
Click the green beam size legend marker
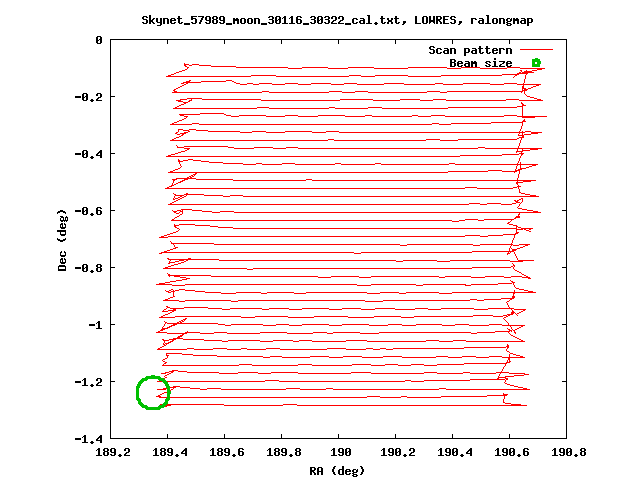click(536, 62)
